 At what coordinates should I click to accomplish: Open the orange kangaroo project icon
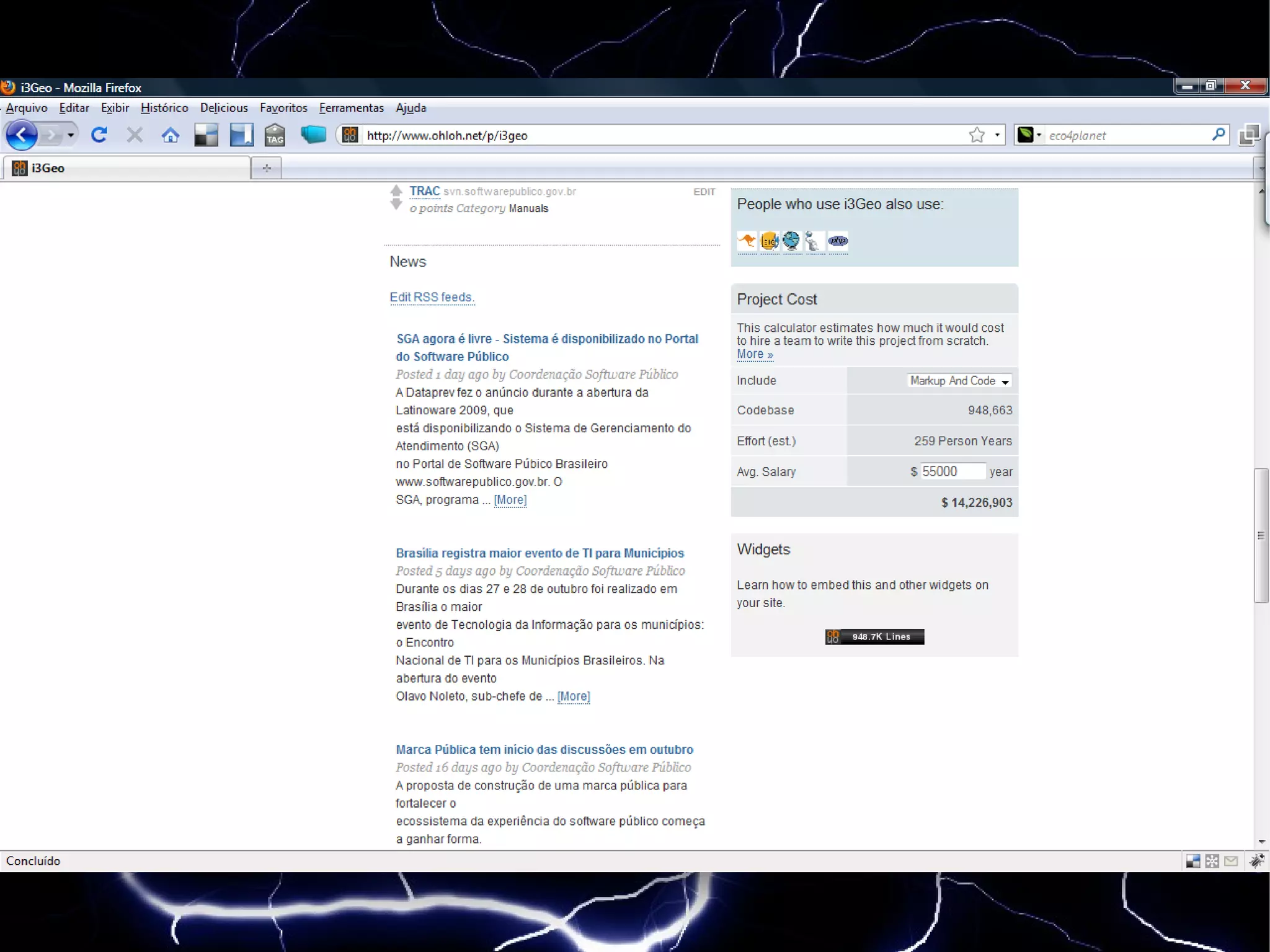(747, 241)
